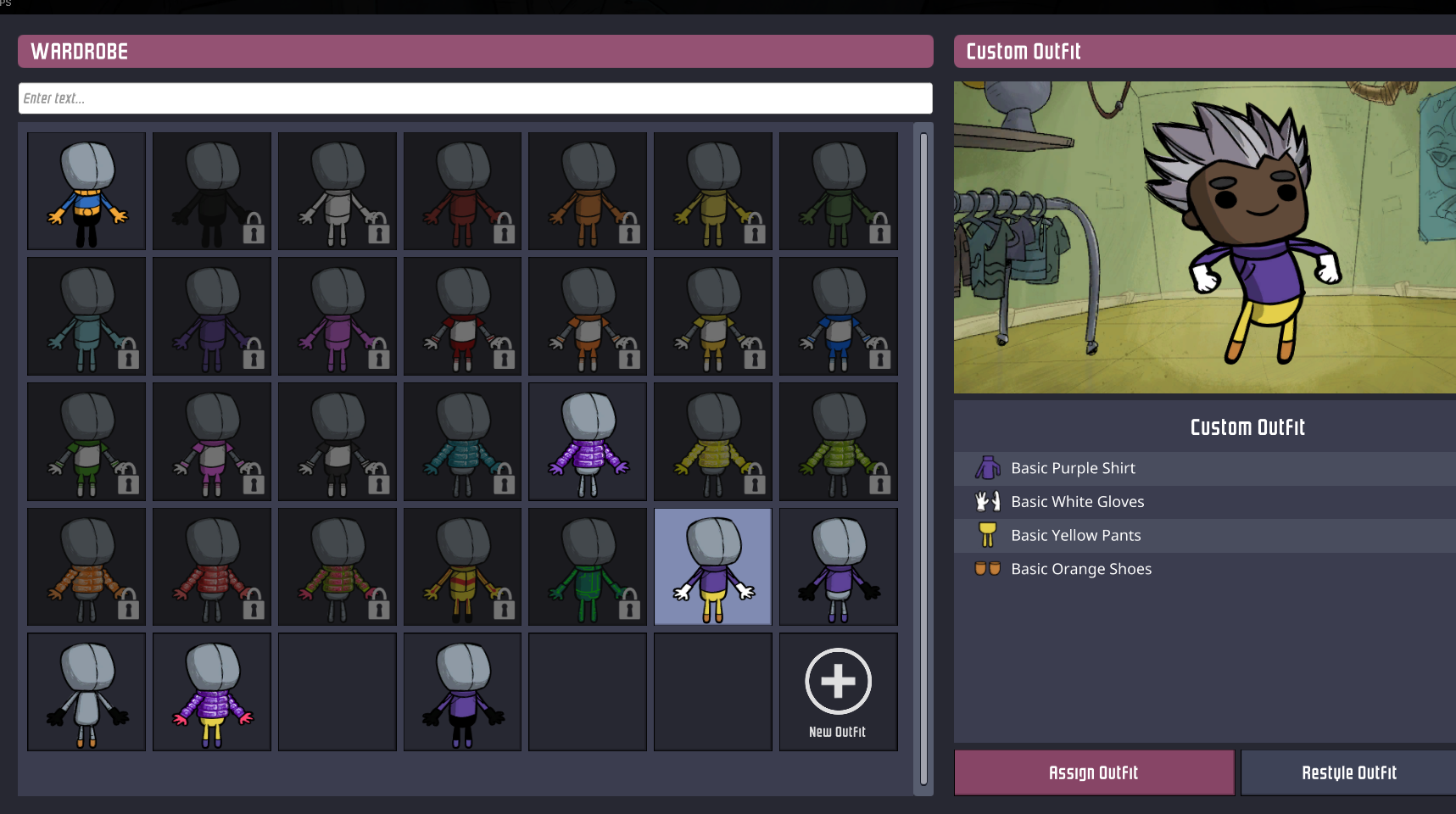Select the unlocked purple puffer jacket with white pants
The height and width of the screenshot is (814, 1456).
(588, 442)
